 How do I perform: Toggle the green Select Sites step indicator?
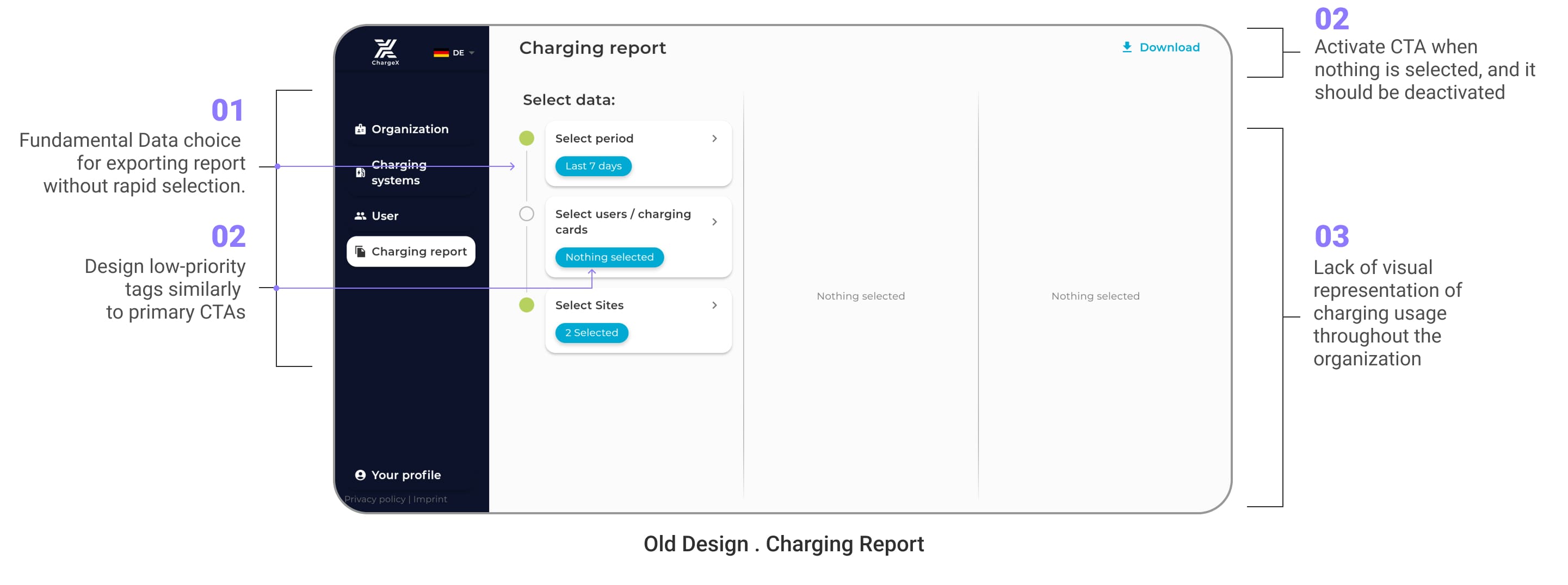[x=527, y=304]
